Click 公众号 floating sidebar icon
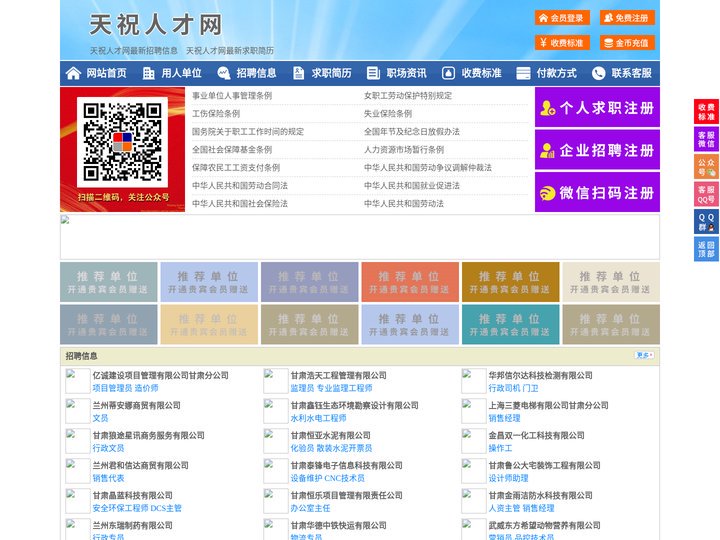 706,167
